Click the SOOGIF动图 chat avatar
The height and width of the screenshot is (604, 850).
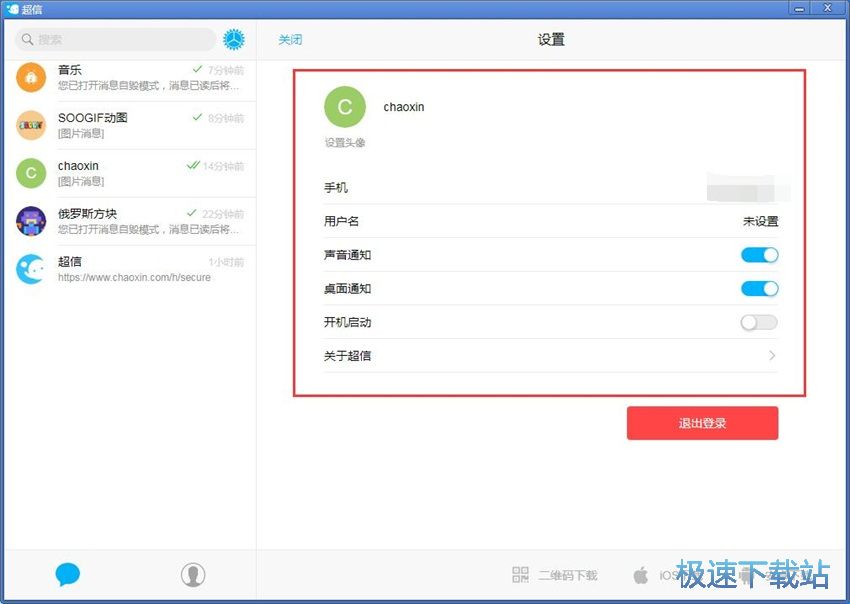pos(31,125)
